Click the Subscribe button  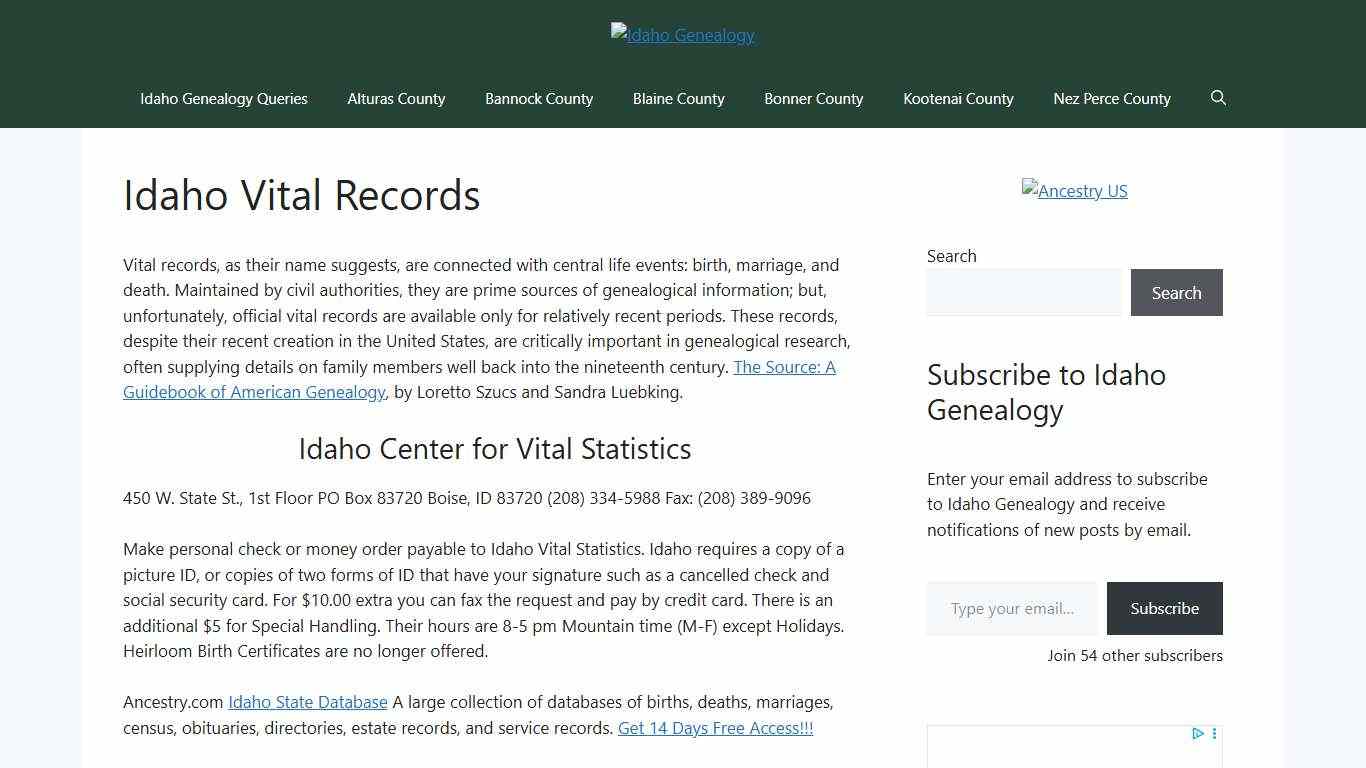click(x=1164, y=608)
